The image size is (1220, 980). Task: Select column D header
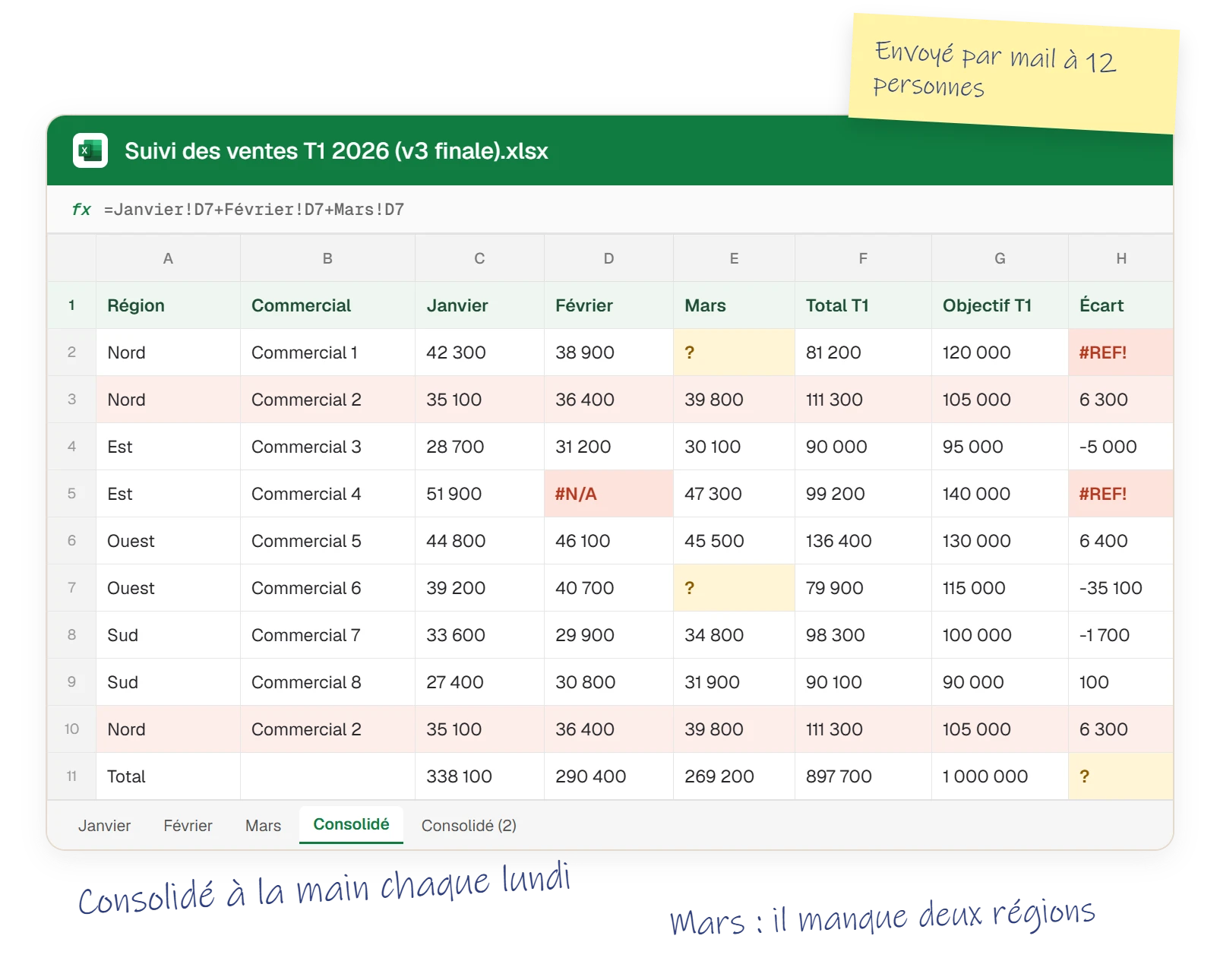[608, 258]
